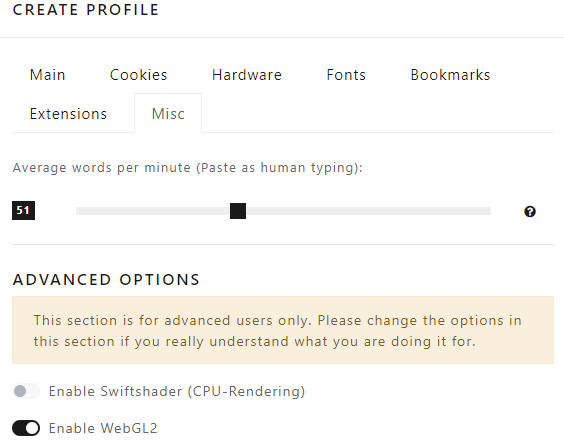Enable the Swiftshader CPU-Rendering toggle
564x441 pixels.
[x=26, y=391]
